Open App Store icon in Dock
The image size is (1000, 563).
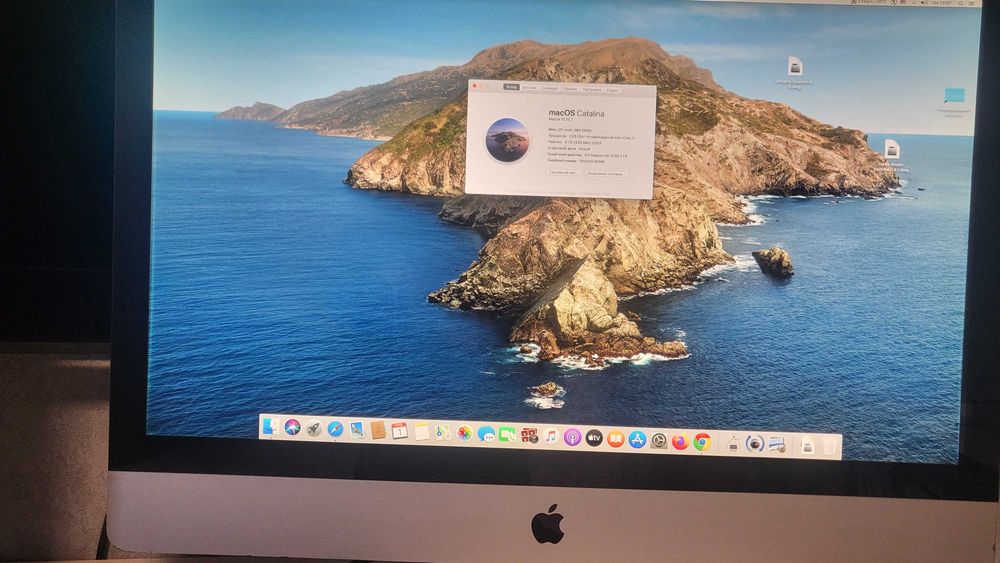638,439
